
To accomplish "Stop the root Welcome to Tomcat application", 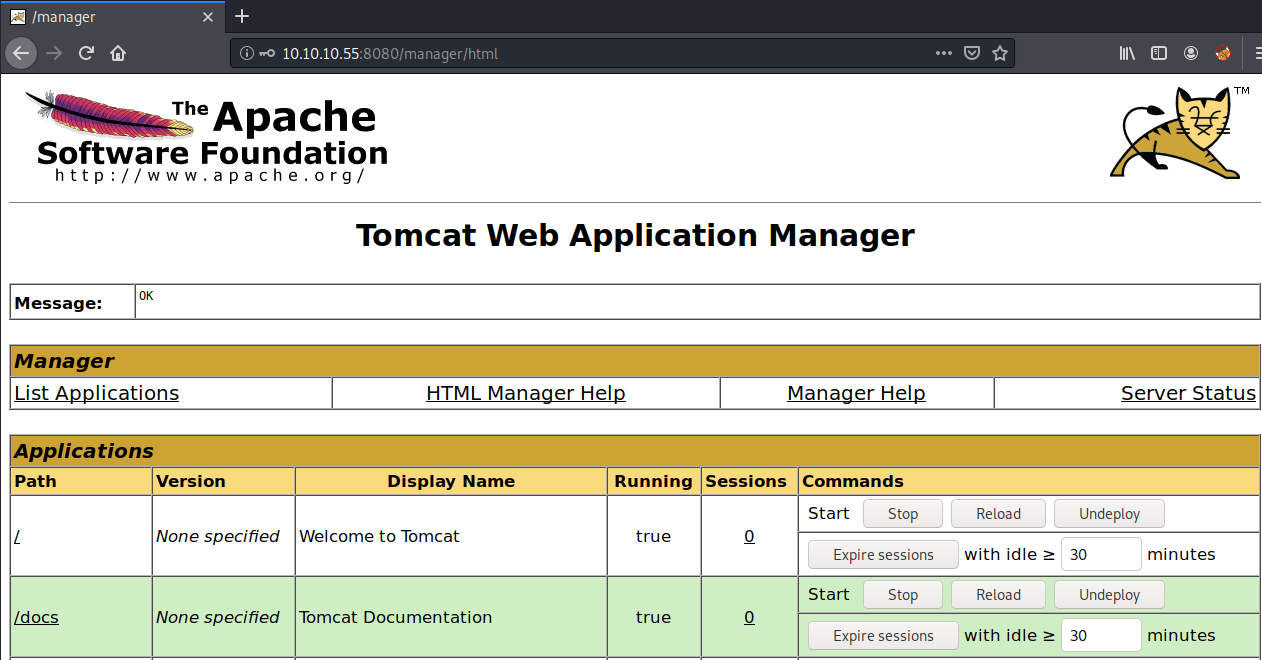I will 902,513.
